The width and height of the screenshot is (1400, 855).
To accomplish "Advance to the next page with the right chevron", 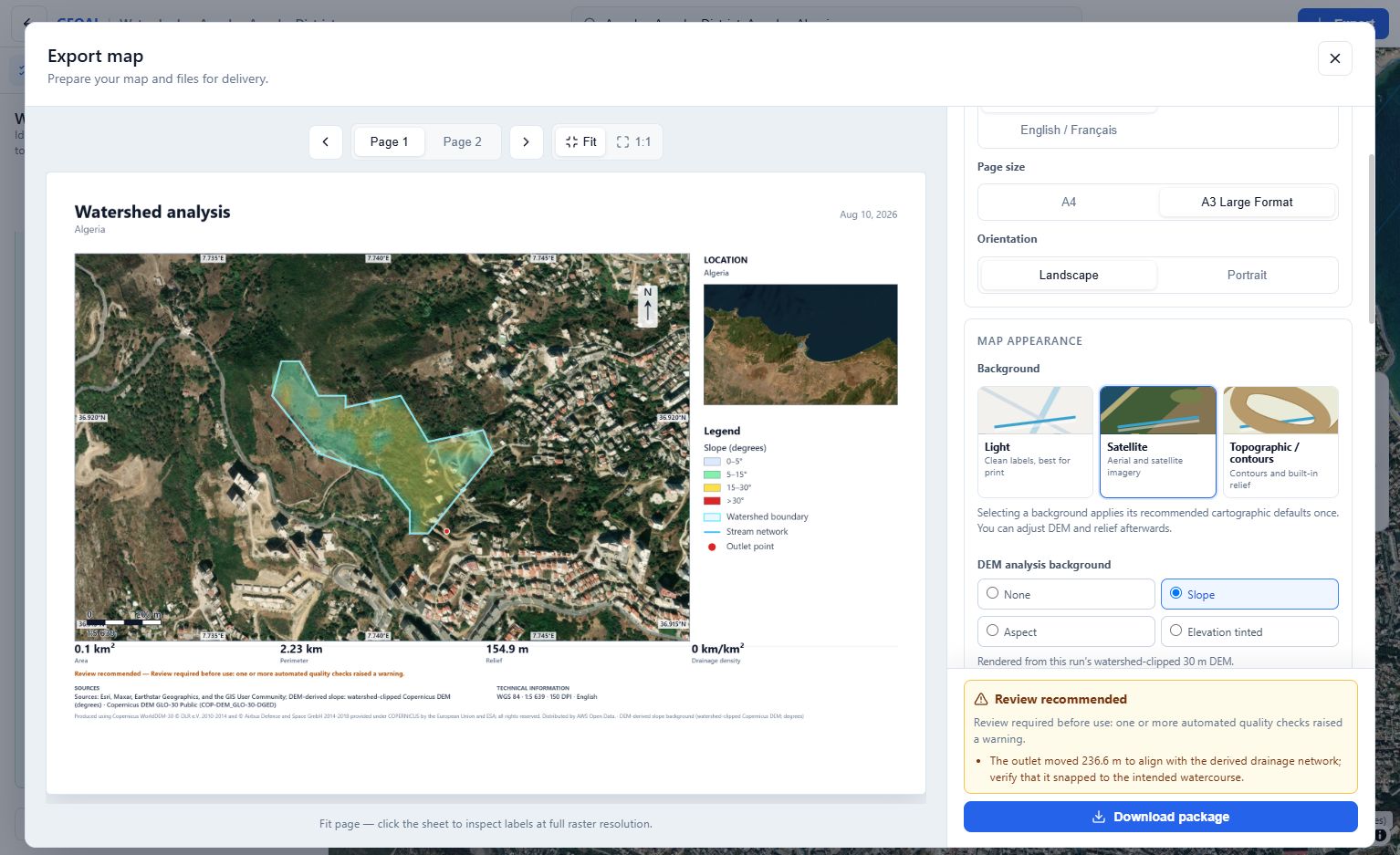I will point(526,142).
